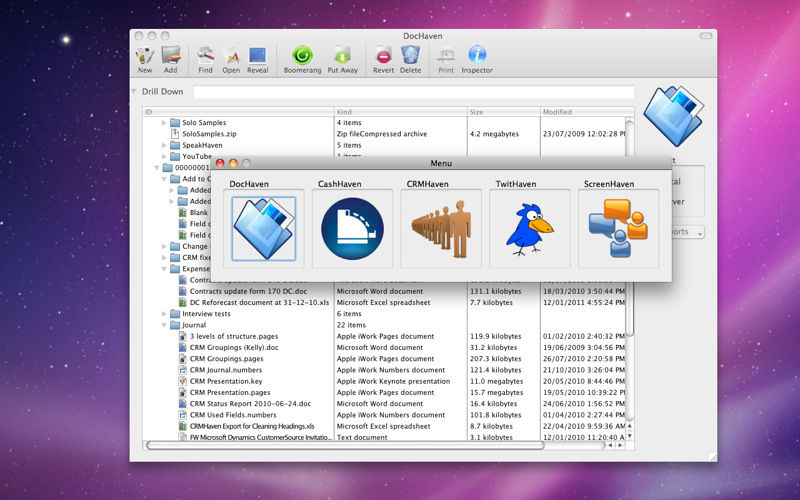Select CRM Groupings.pages row
Screen dimensions: 800x500
coord(384,359)
